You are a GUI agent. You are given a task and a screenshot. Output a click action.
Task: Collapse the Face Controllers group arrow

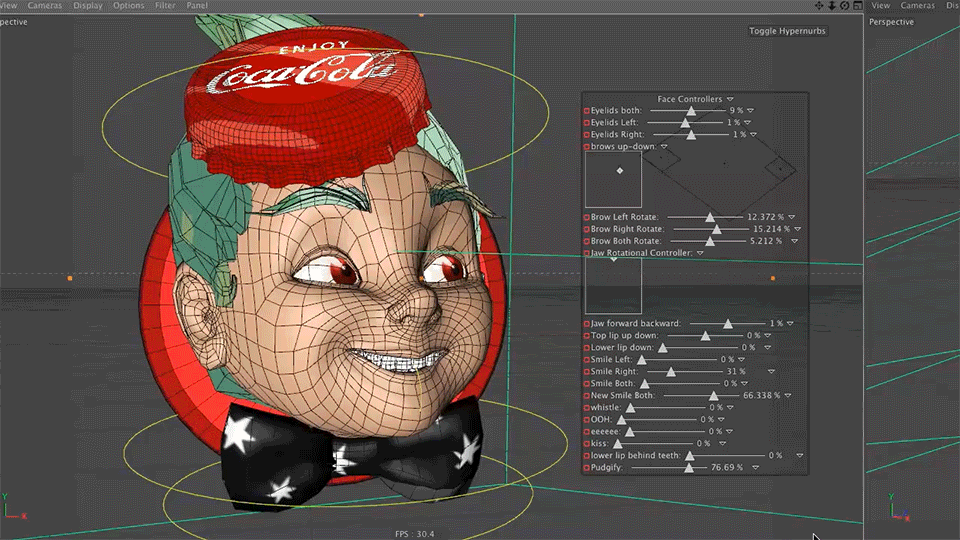tap(730, 99)
